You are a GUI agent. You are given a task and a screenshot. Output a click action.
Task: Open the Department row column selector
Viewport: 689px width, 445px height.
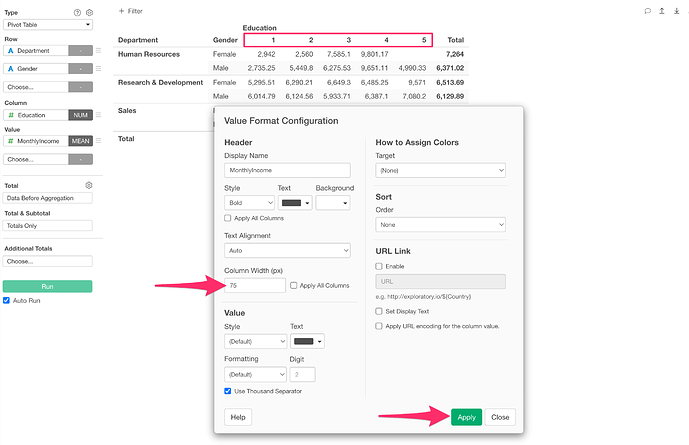pos(36,51)
